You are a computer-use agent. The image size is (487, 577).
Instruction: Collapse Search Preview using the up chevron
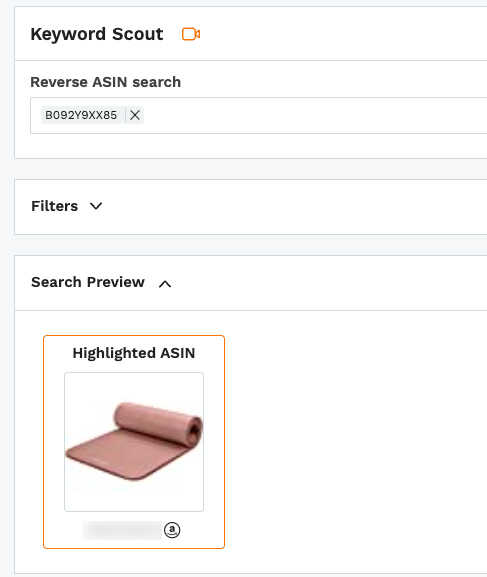click(165, 284)
